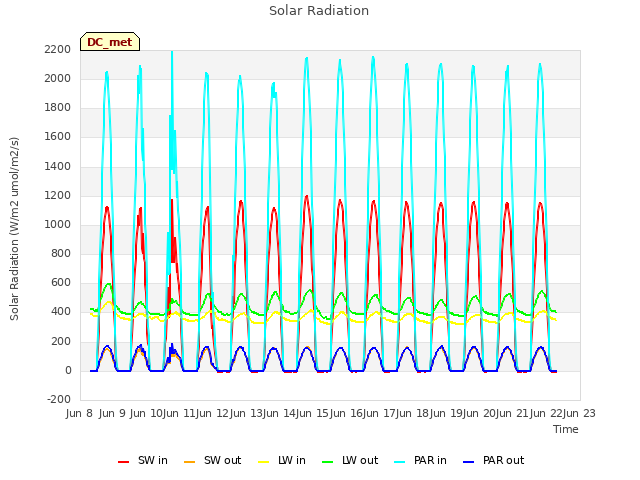
Task: Click the 1200 y-axis tick label
Action: point(58,196)
